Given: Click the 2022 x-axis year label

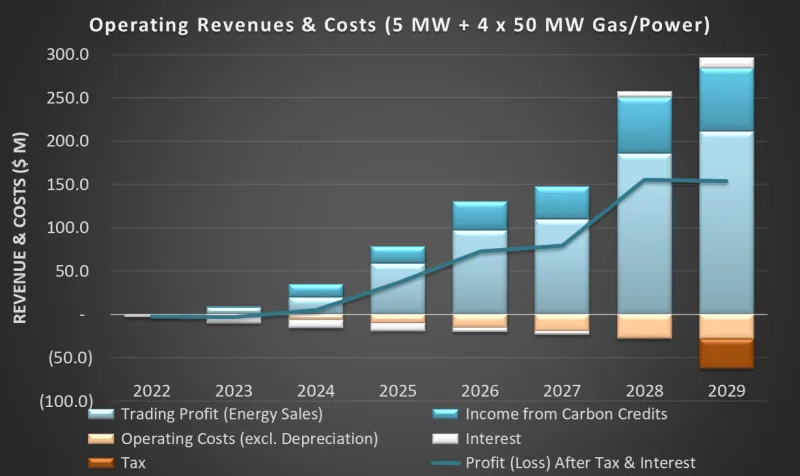Looking at the screenshot, I should coord(152,391).
